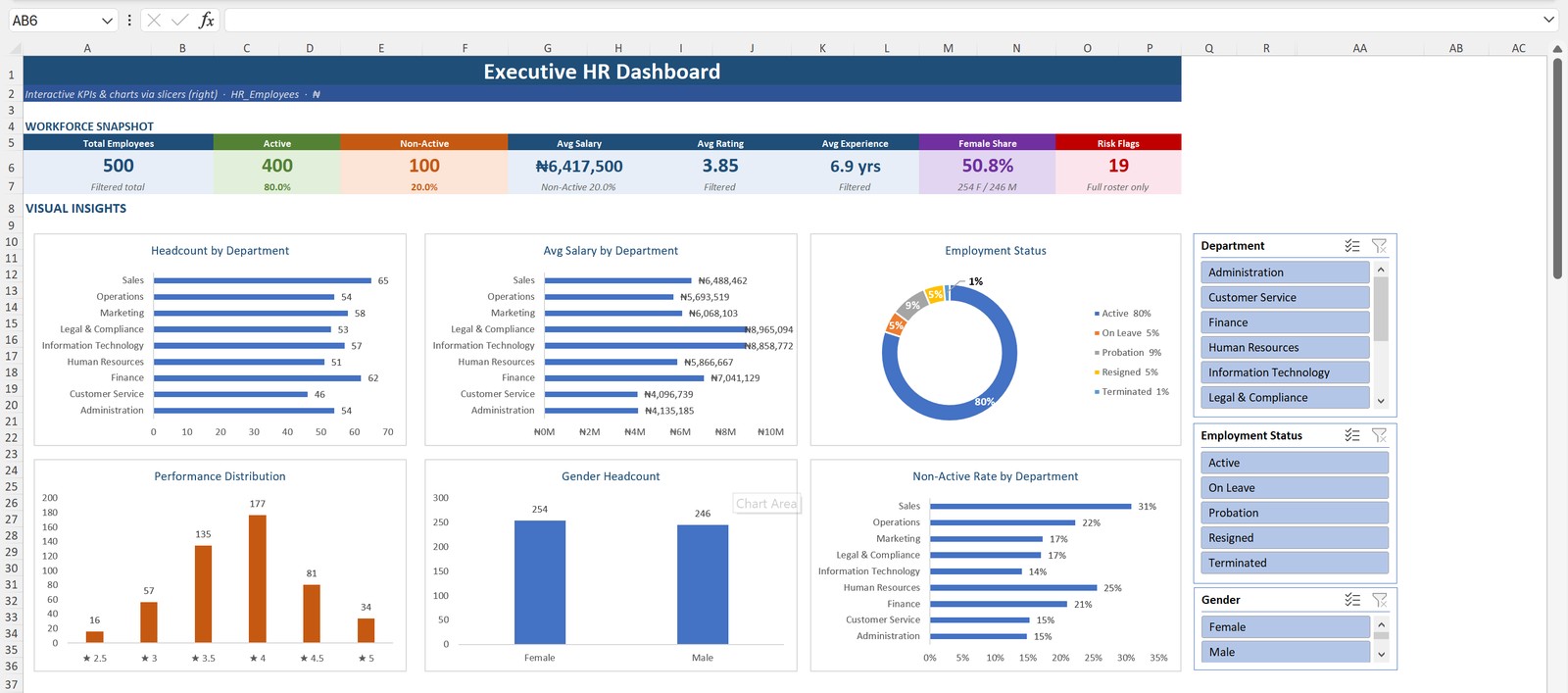Click the Active legend entry in donut chart

[x=1123, y=314]
